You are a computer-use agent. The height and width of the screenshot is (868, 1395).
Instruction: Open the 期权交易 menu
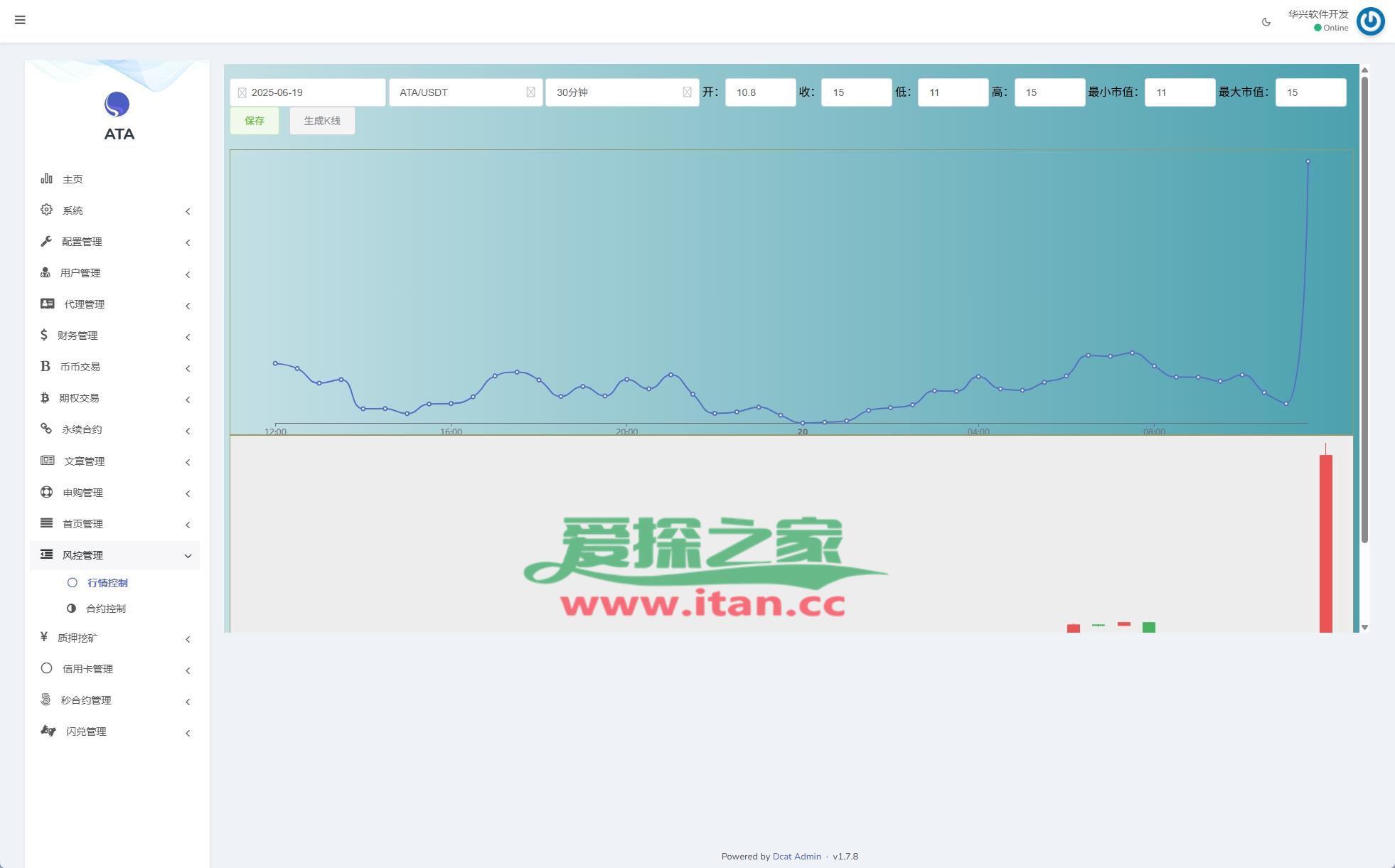[x=114, y=398]
